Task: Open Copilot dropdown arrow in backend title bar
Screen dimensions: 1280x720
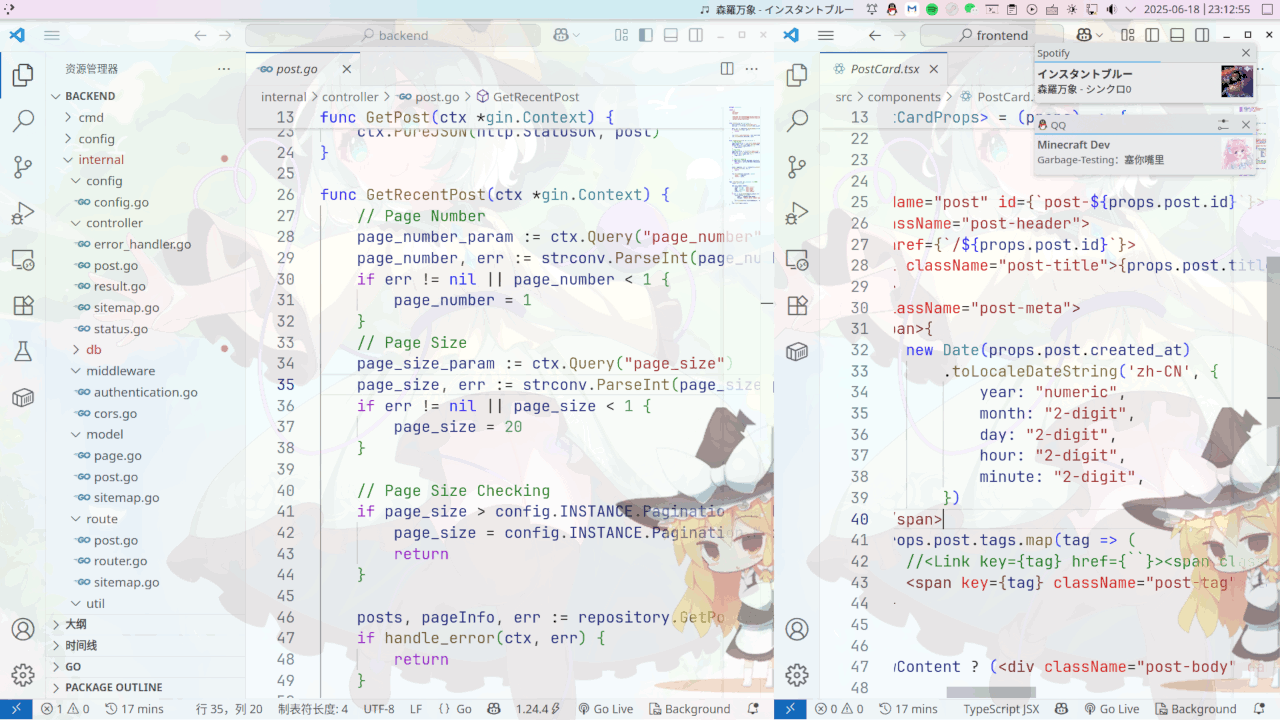Action: click(x=577, y=35)
